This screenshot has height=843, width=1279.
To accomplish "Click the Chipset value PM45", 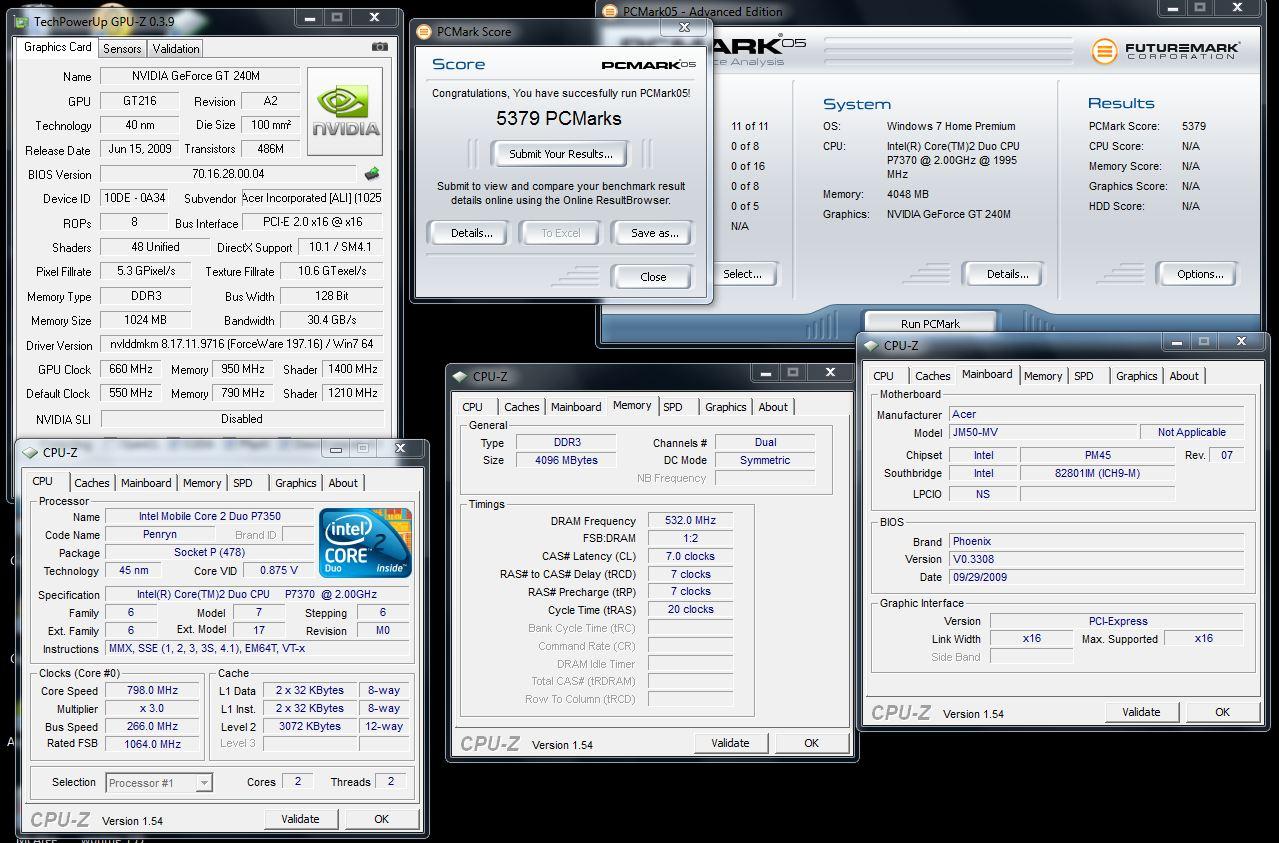I will point(1098,455).
